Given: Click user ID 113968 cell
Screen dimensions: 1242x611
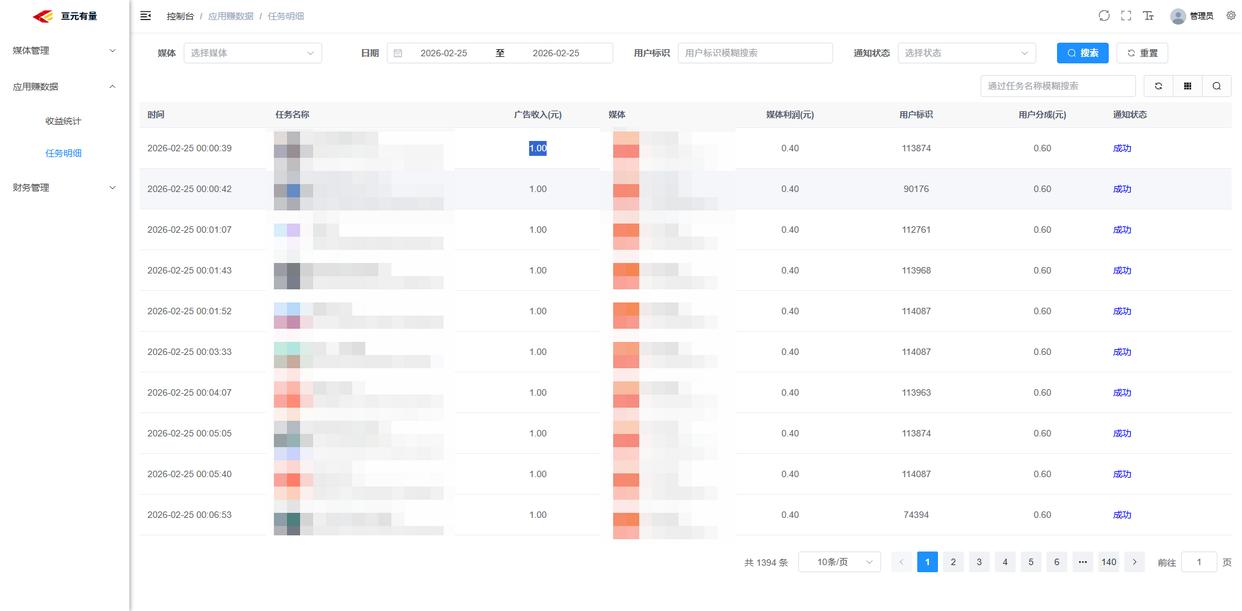Looking at the screenshot, I should coord(916,271).
